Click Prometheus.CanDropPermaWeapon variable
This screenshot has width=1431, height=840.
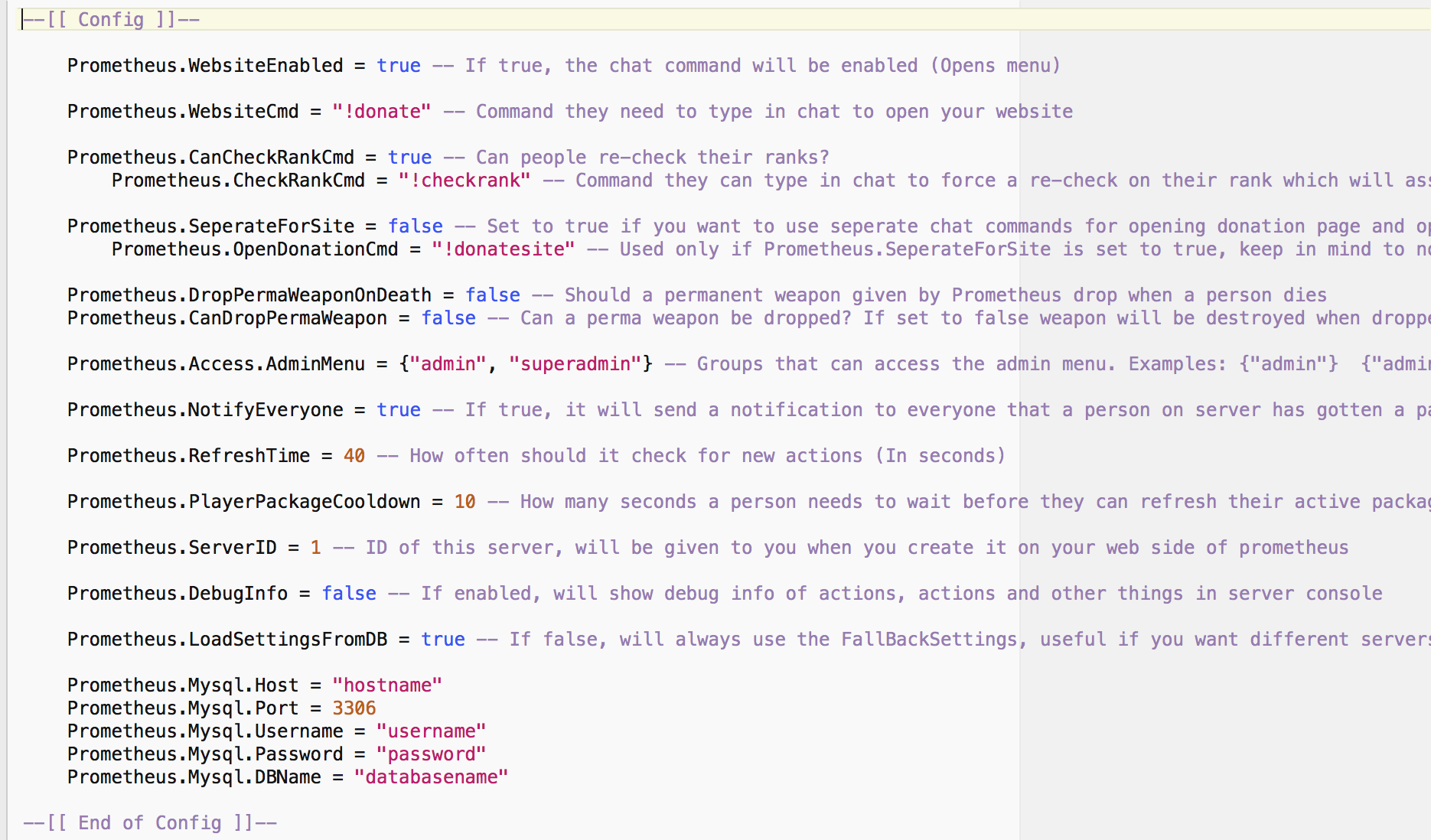227,318
